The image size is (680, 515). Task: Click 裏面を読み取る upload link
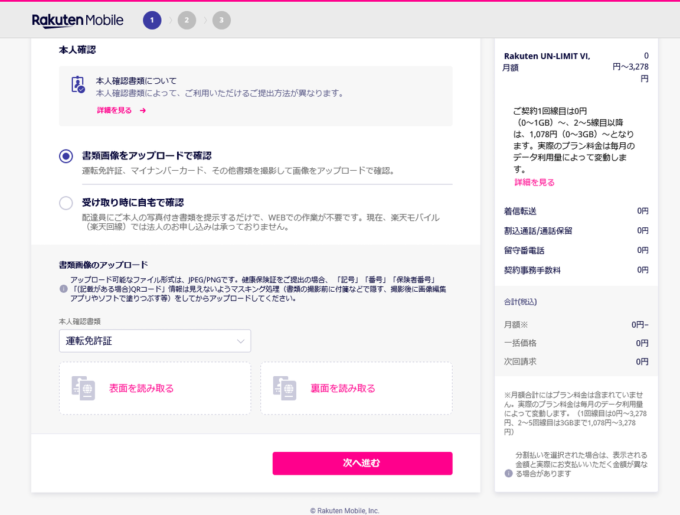pyautogui.click(x=343, y=388)
